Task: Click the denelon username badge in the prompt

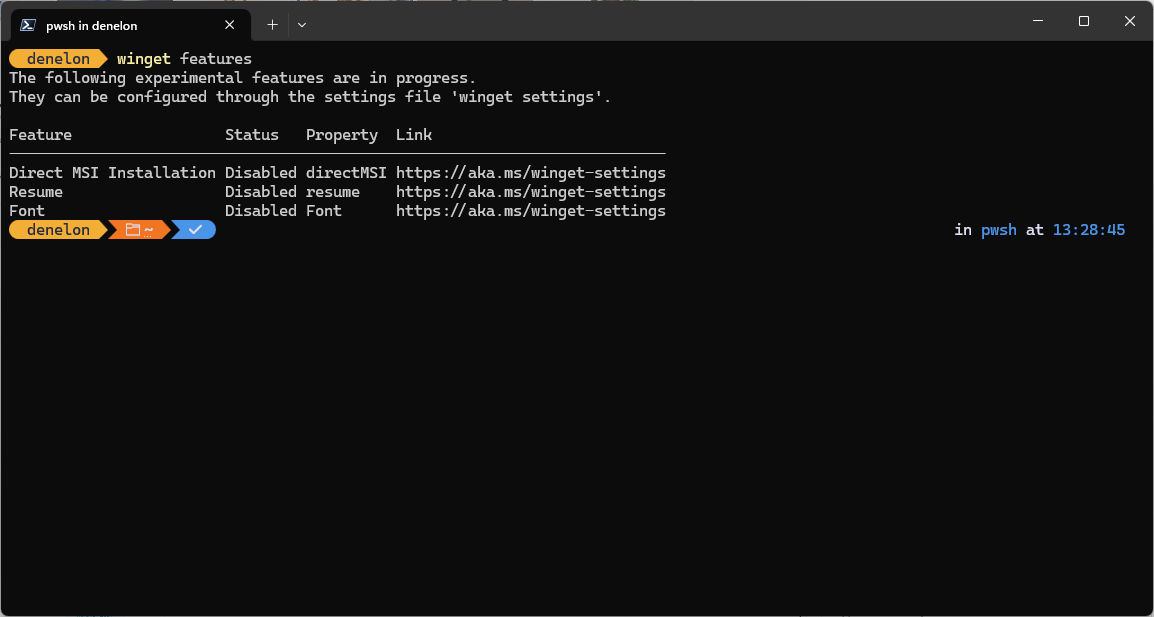Action: pos(57,58)
